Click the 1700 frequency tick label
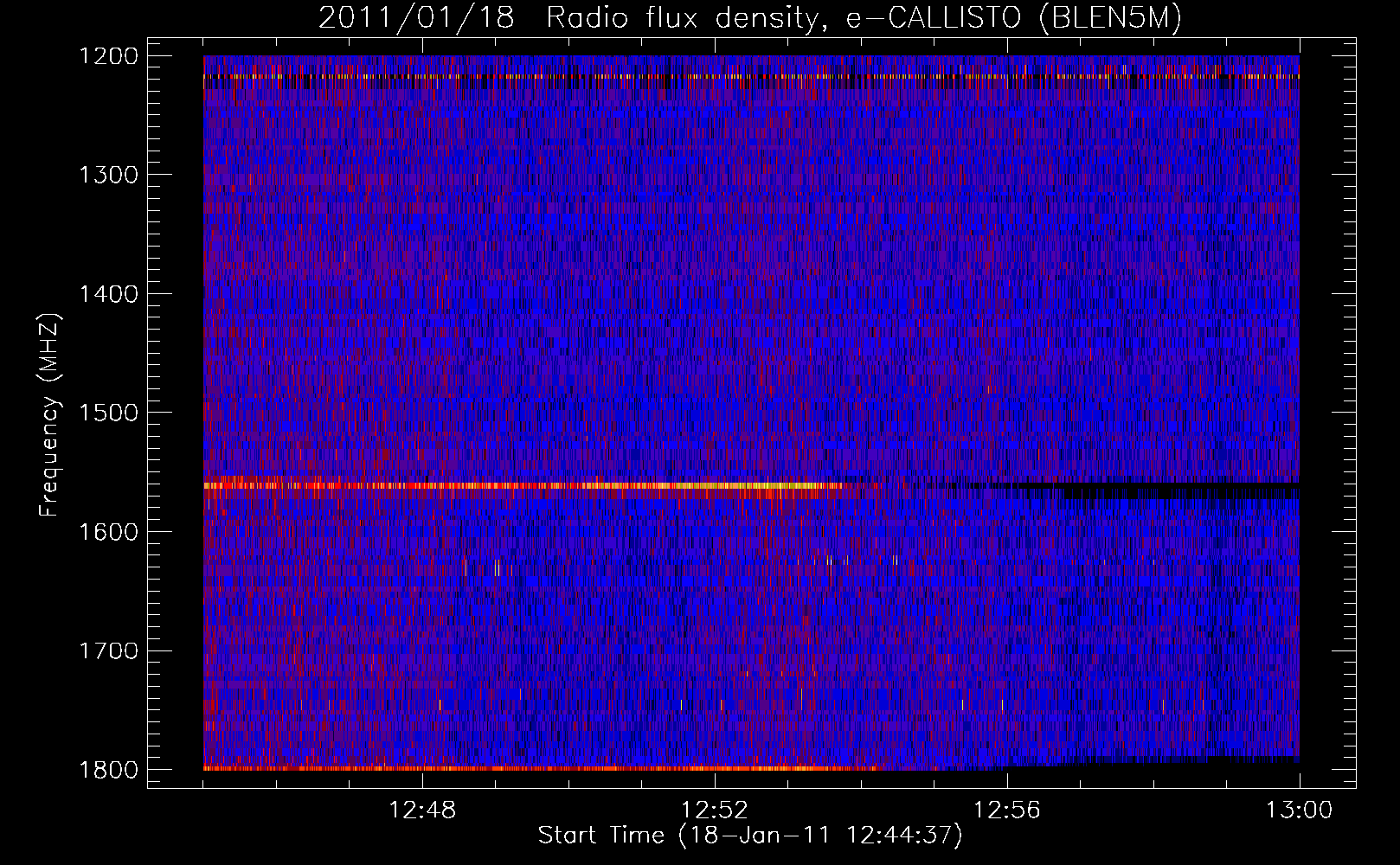The height and width of the screenshot is (865, 1400). tap(109, 650)
